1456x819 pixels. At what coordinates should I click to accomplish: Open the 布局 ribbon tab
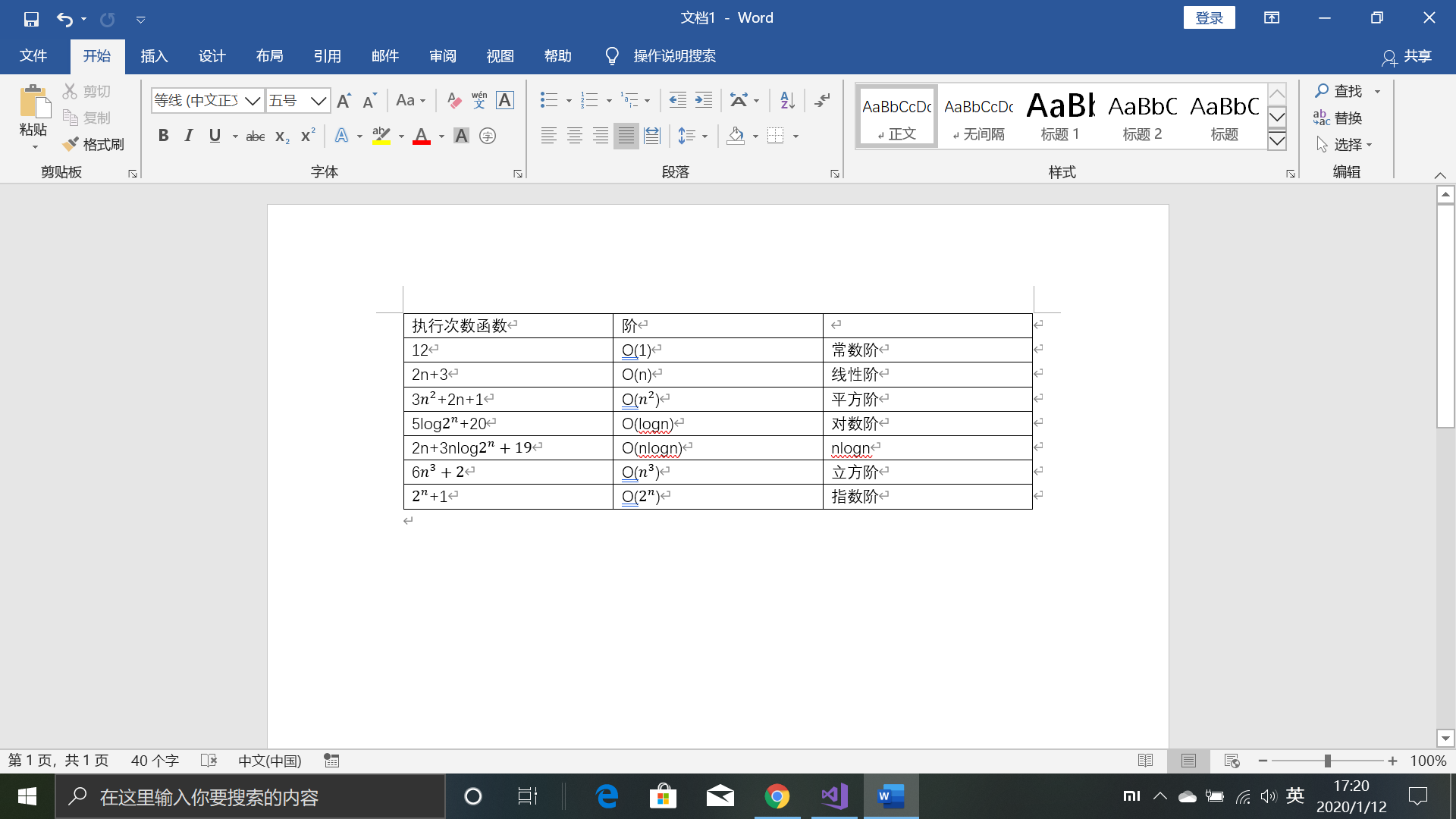click(269, 56)
